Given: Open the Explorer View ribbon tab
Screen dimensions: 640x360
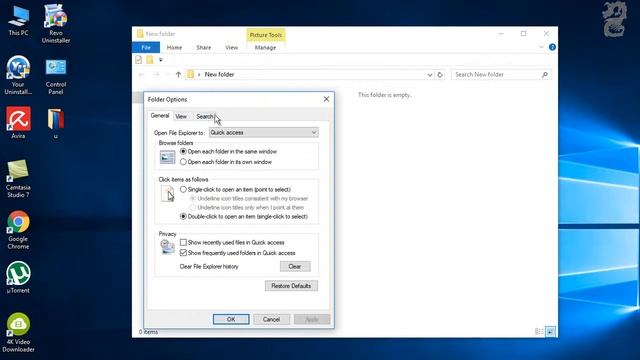Looking at the screenshot, I should coord(231,47).
